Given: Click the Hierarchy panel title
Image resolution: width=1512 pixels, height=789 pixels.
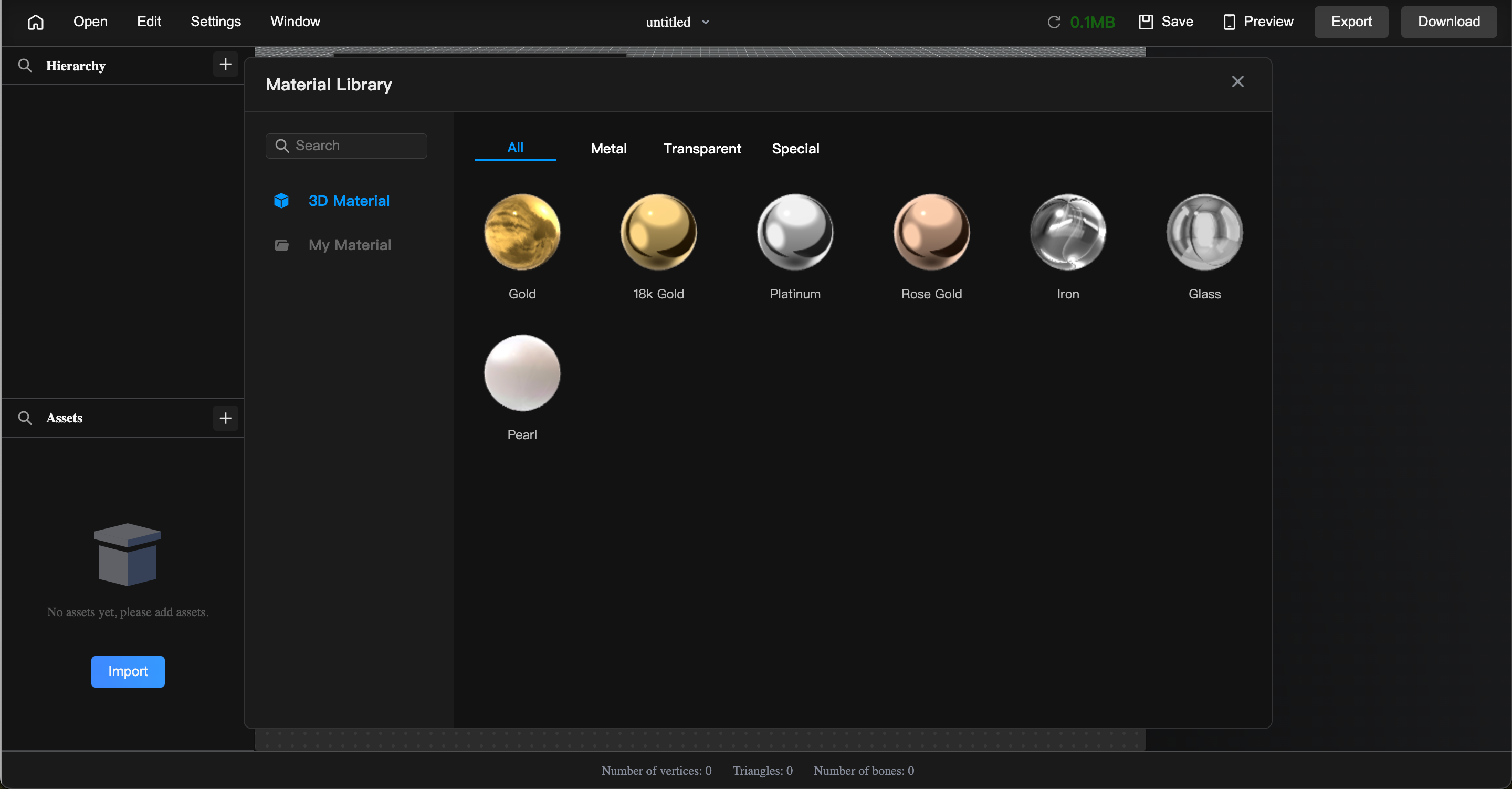Looking at the screenshot, I should (76, 66).
